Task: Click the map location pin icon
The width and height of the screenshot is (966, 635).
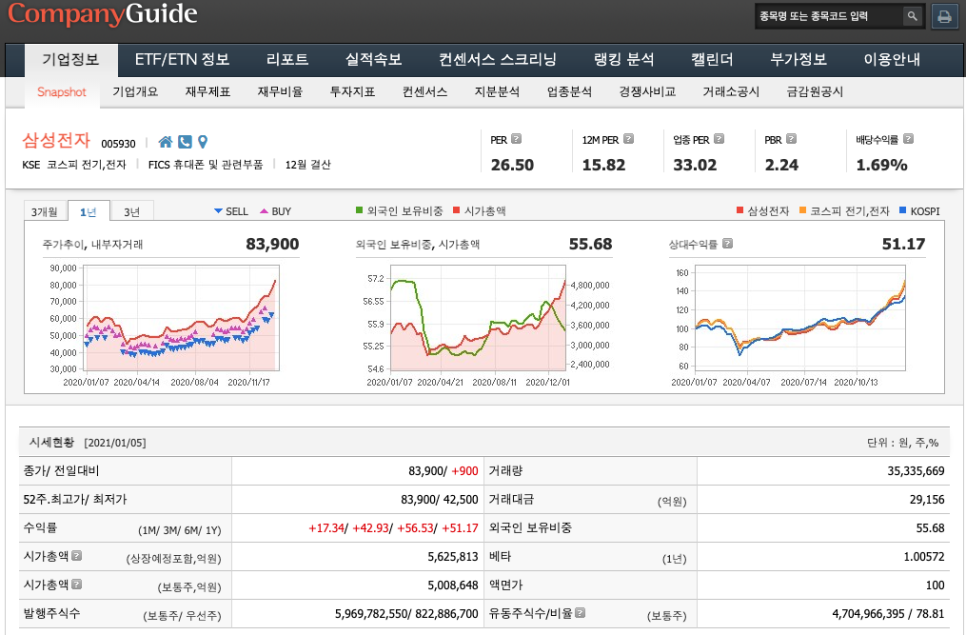Action: [x=203, y=142]
